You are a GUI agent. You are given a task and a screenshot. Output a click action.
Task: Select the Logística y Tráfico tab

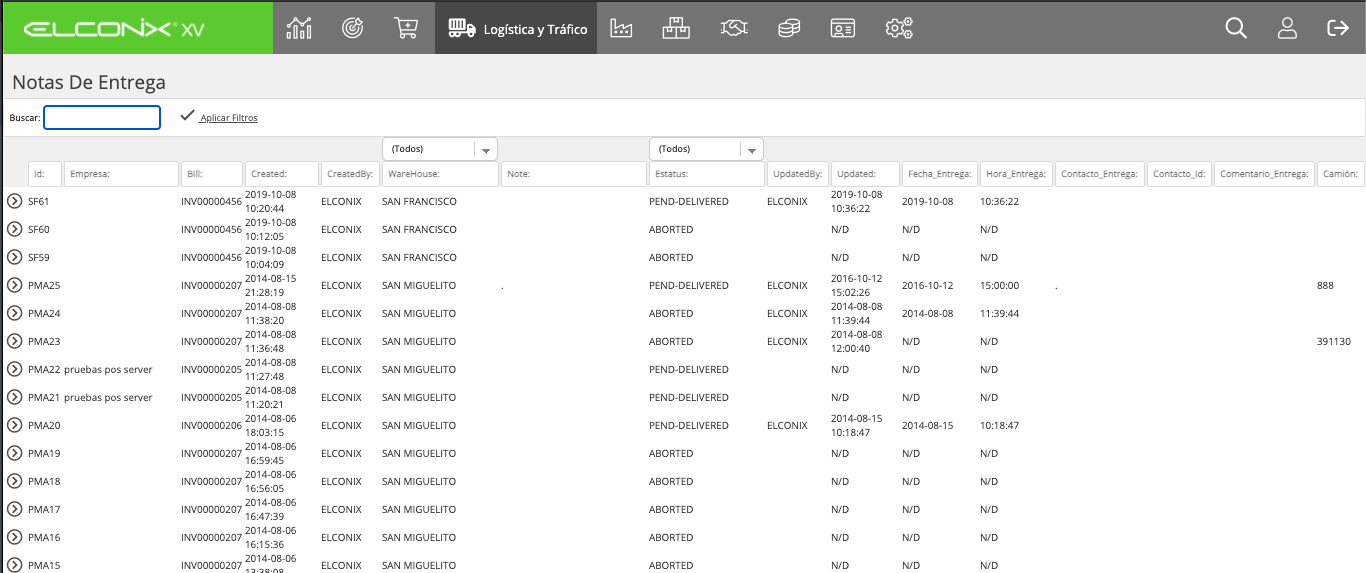pos(517,28)
